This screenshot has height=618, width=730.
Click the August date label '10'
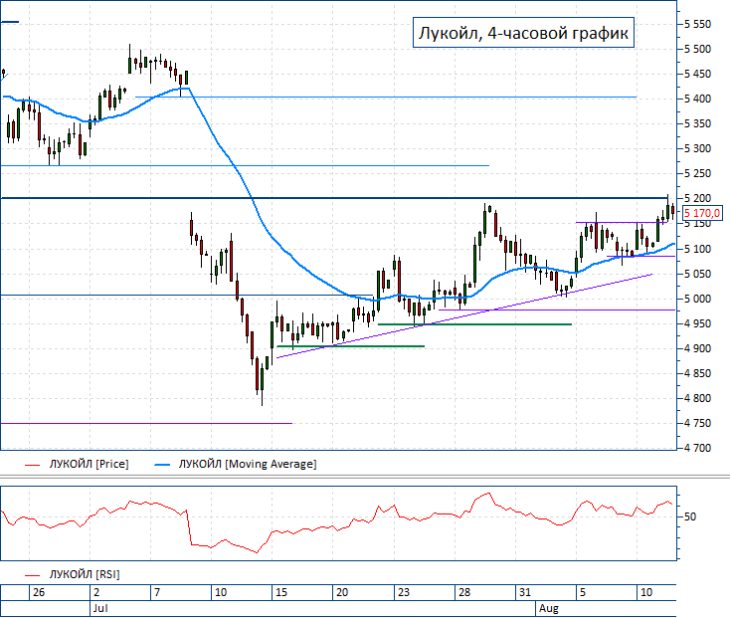click(646, 593)
